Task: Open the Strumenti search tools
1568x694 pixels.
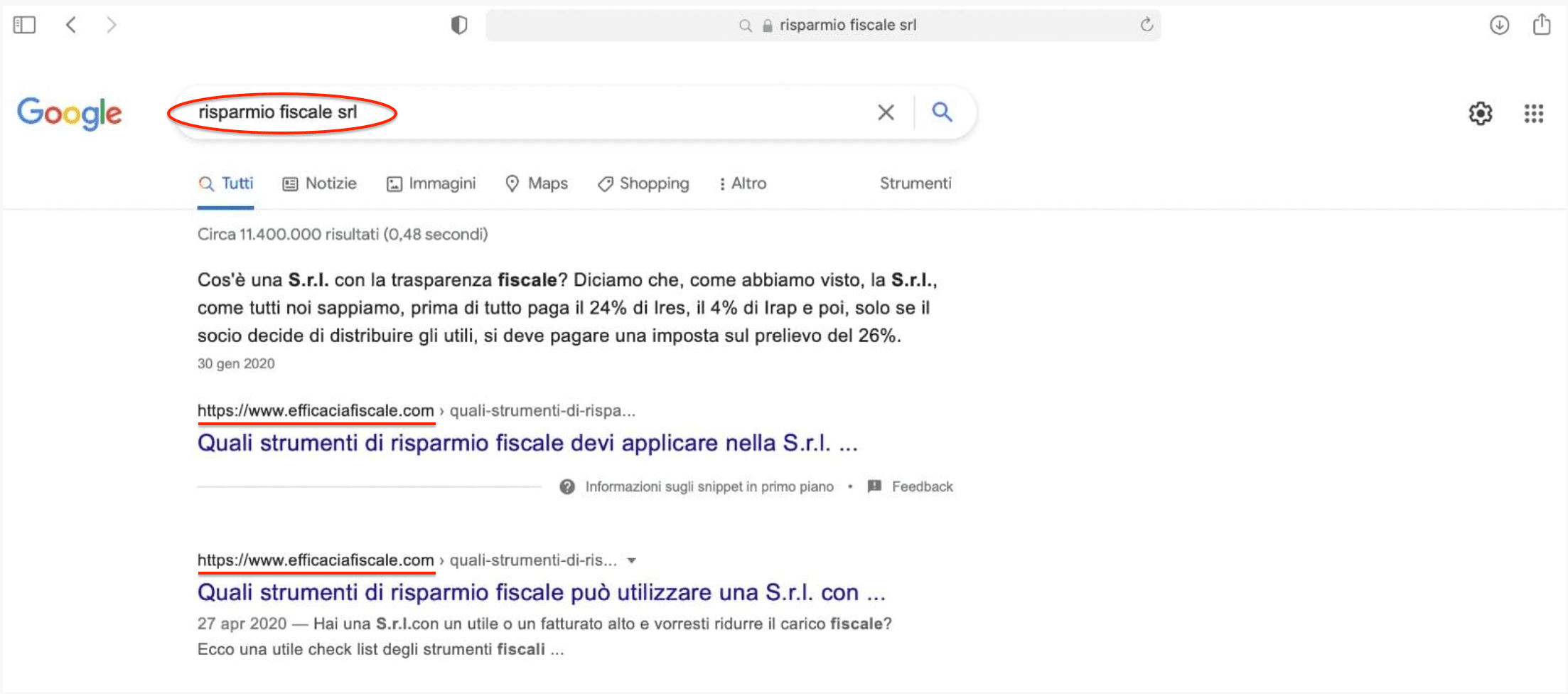Action: [915, 183]
